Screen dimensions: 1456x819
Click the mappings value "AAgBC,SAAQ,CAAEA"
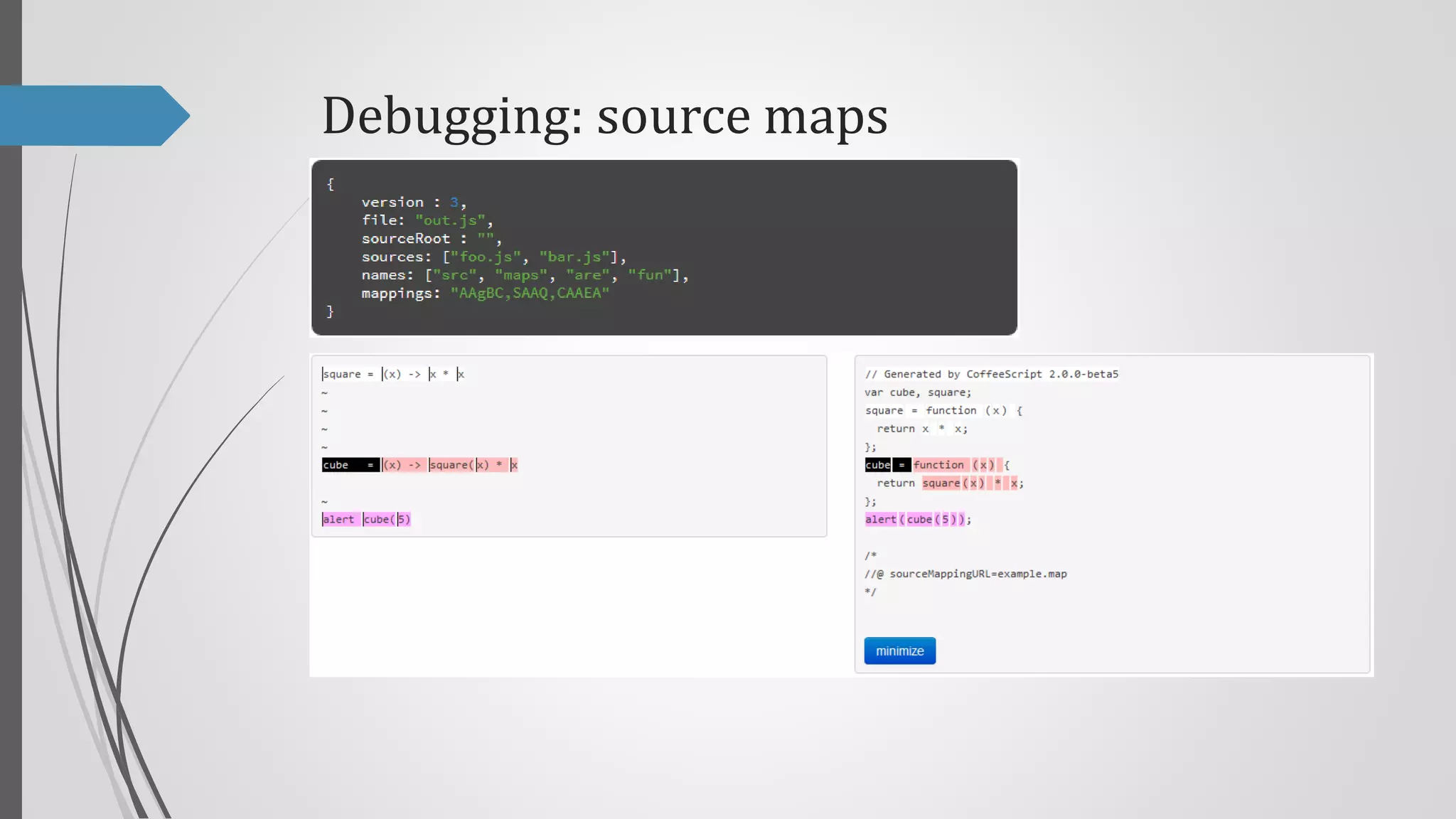tap(530, 294)
